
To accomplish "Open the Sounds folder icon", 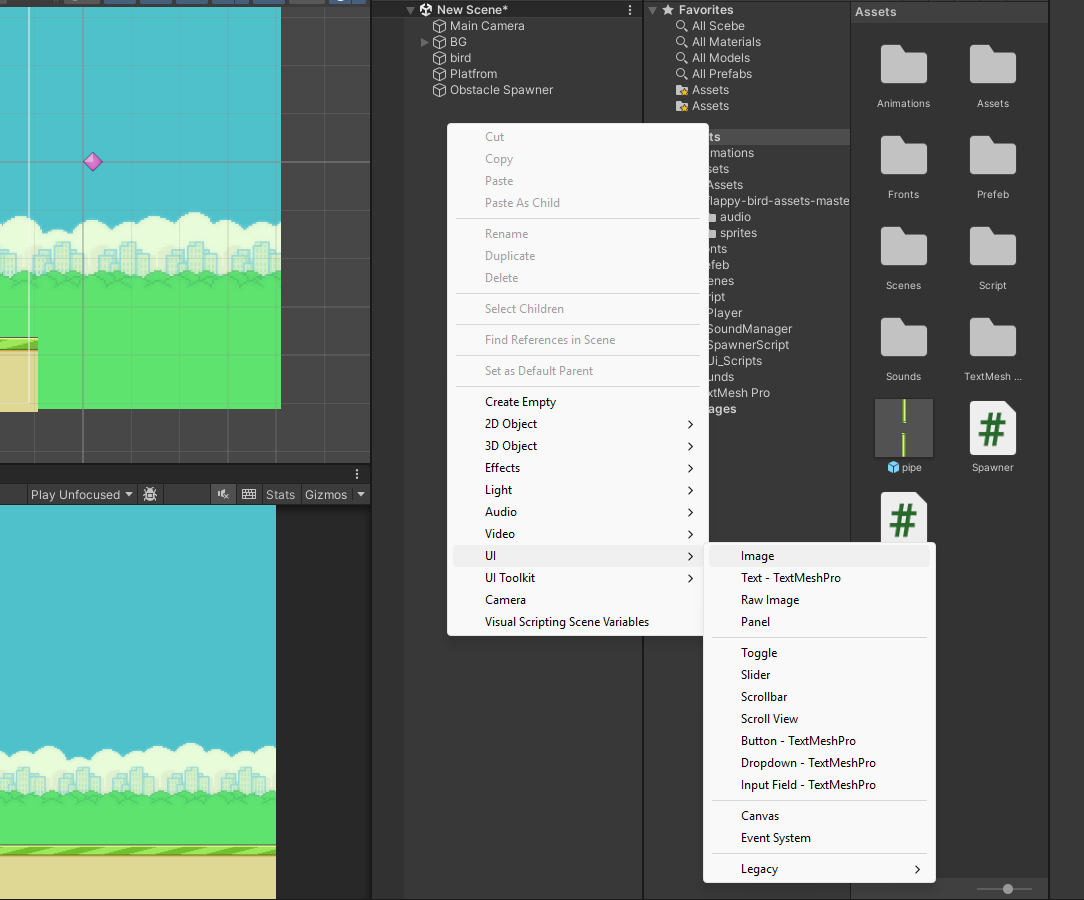I will [903, 339].
